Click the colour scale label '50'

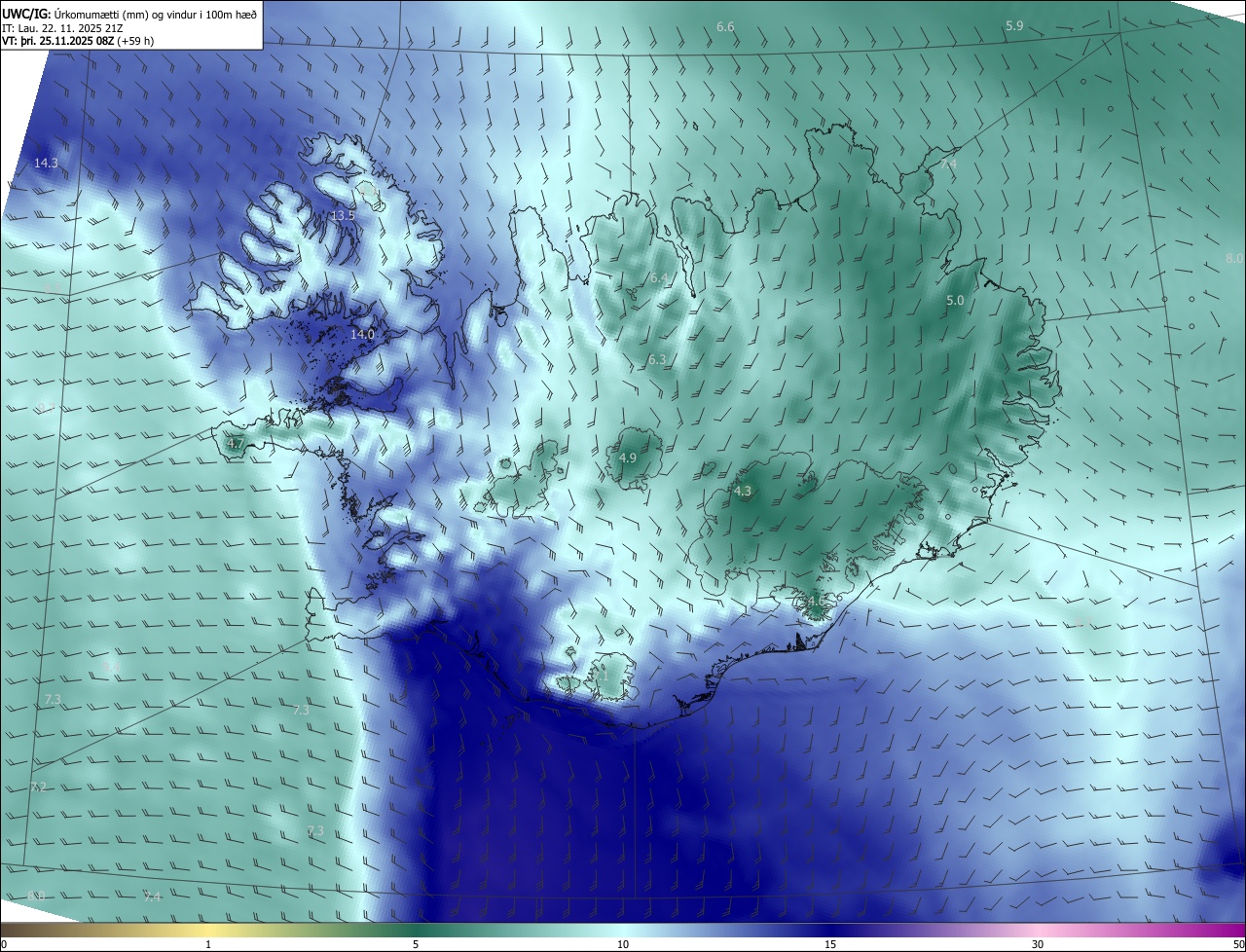click(1238, 944)
